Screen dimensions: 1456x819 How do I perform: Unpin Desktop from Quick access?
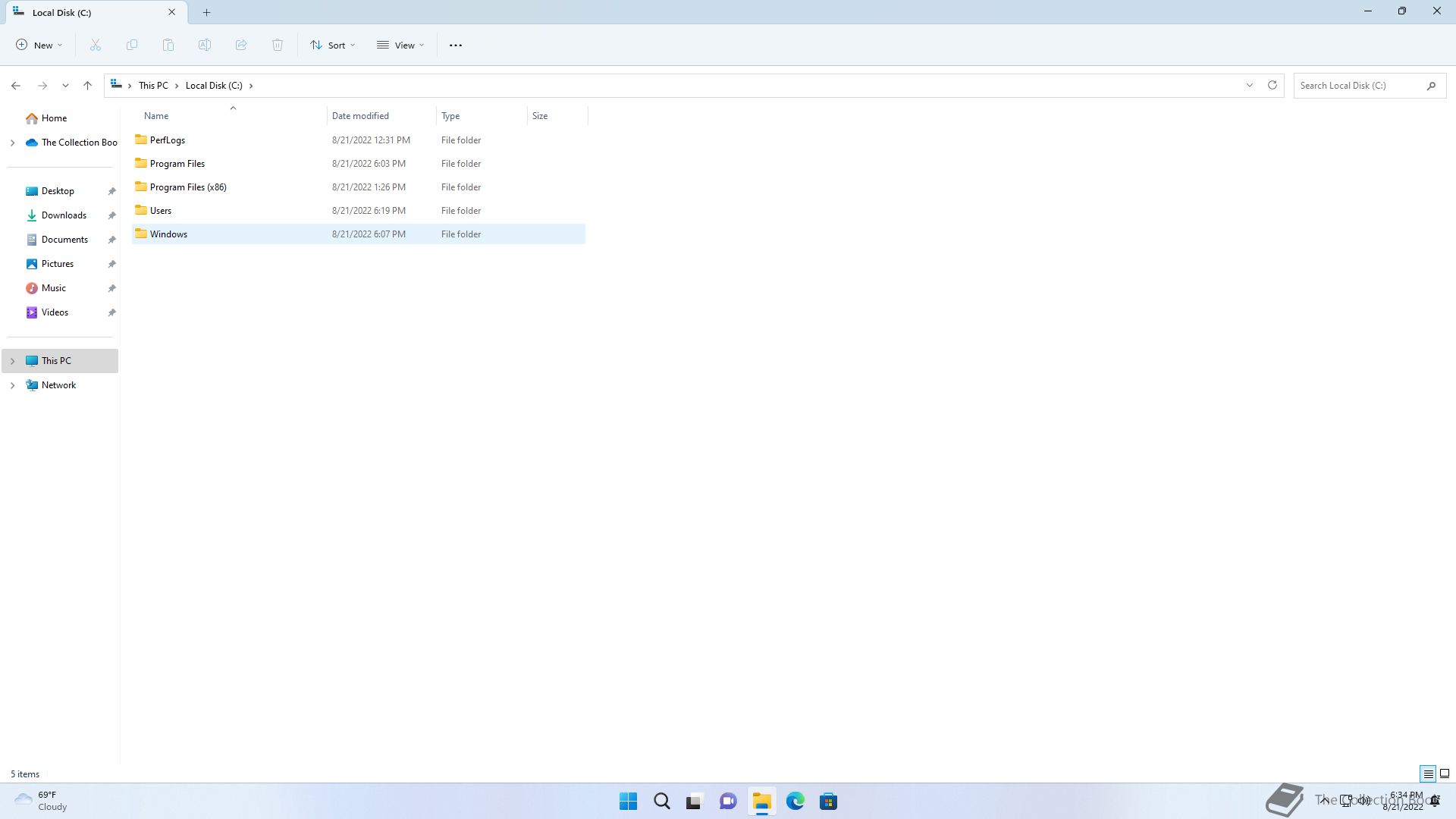pyautogui.click(x=111, y=191)
